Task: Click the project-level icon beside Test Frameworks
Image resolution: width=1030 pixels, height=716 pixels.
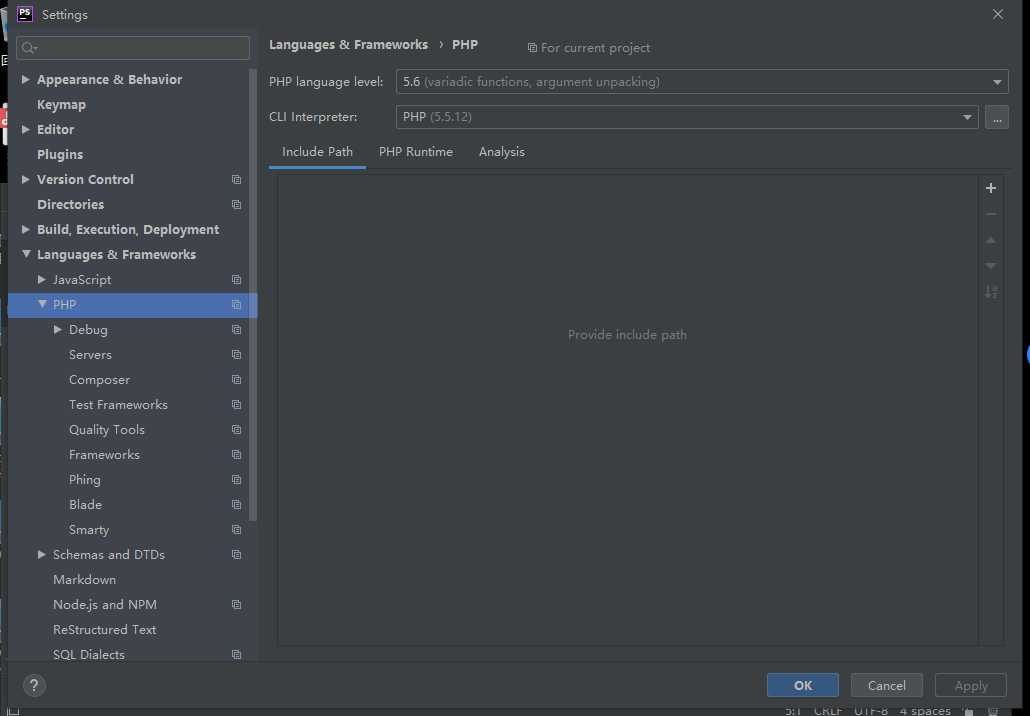Action: tap(236, 405)
